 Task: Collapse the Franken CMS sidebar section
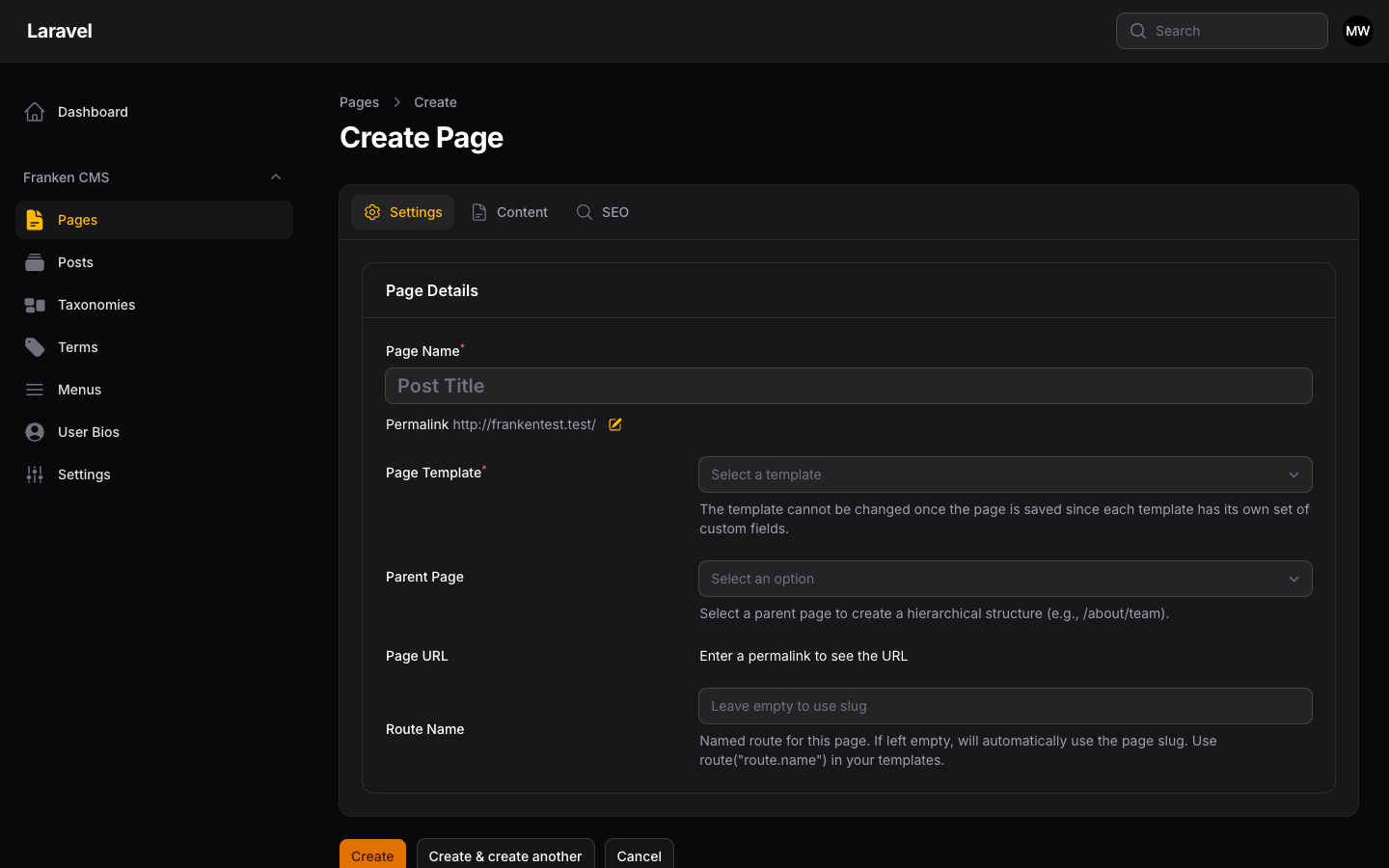point(276,176)
